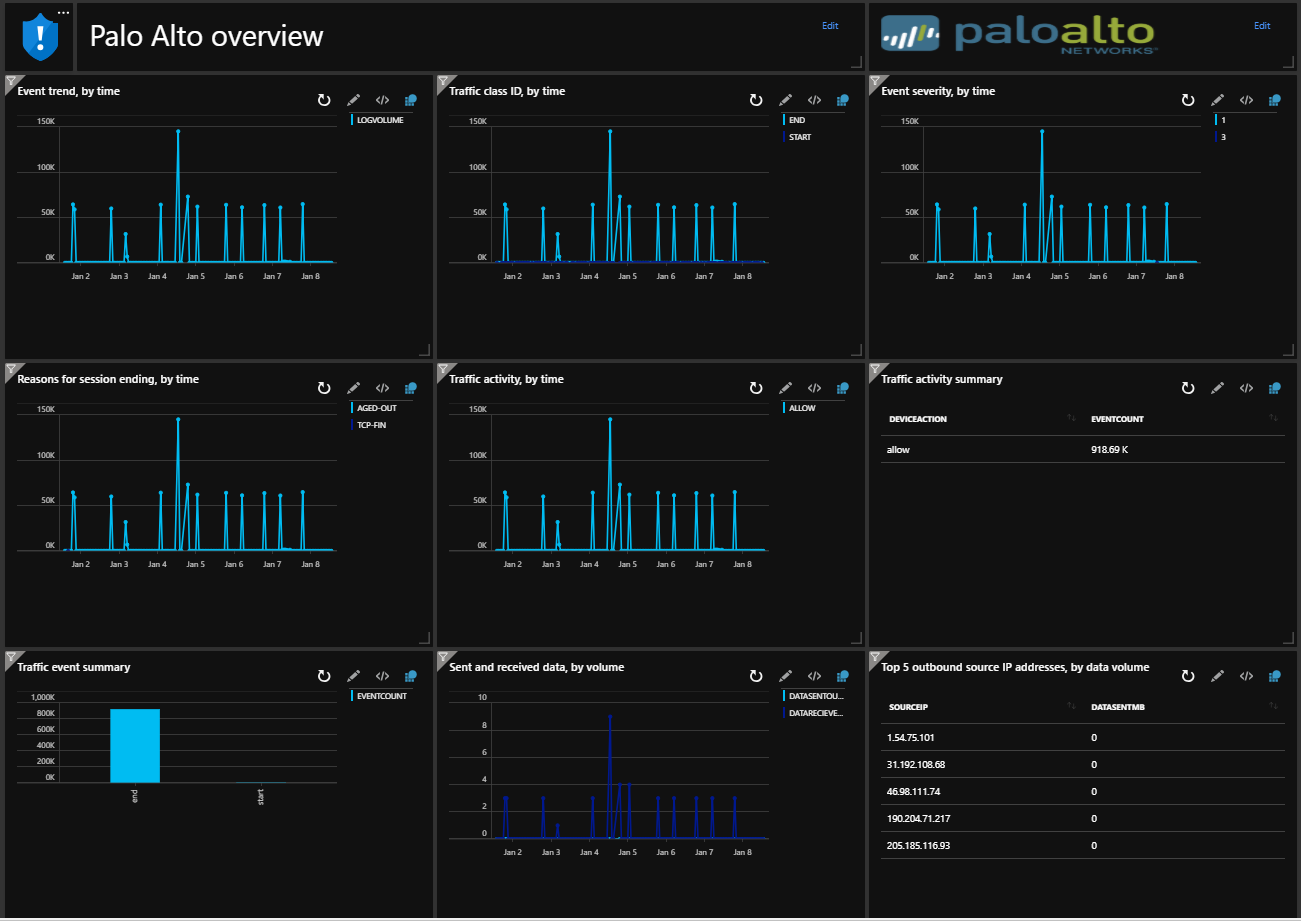The width and height of the screenshot is (1301, 921).
Task: Open Traffic event summary in Log Analytics
Action: (x=411, y=676)
